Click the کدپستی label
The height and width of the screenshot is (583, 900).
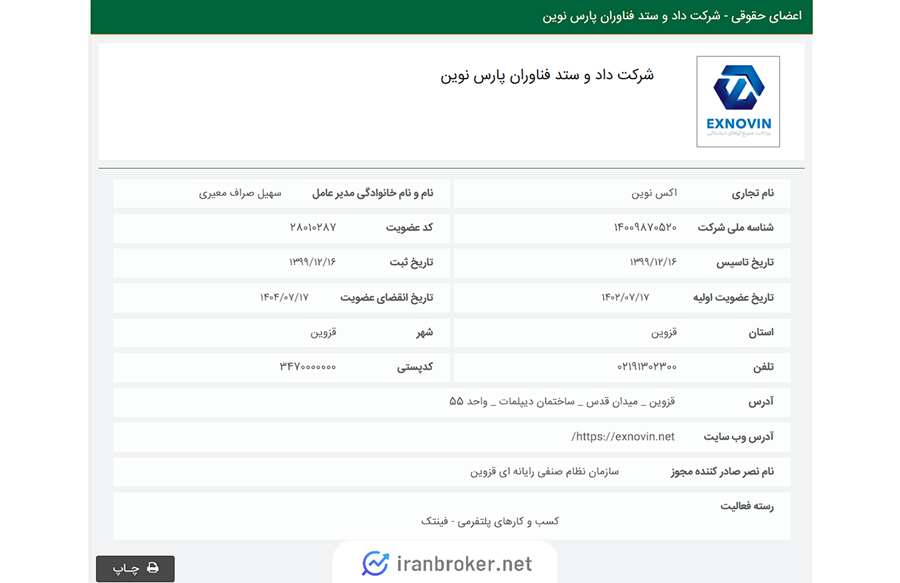point(415,367)
